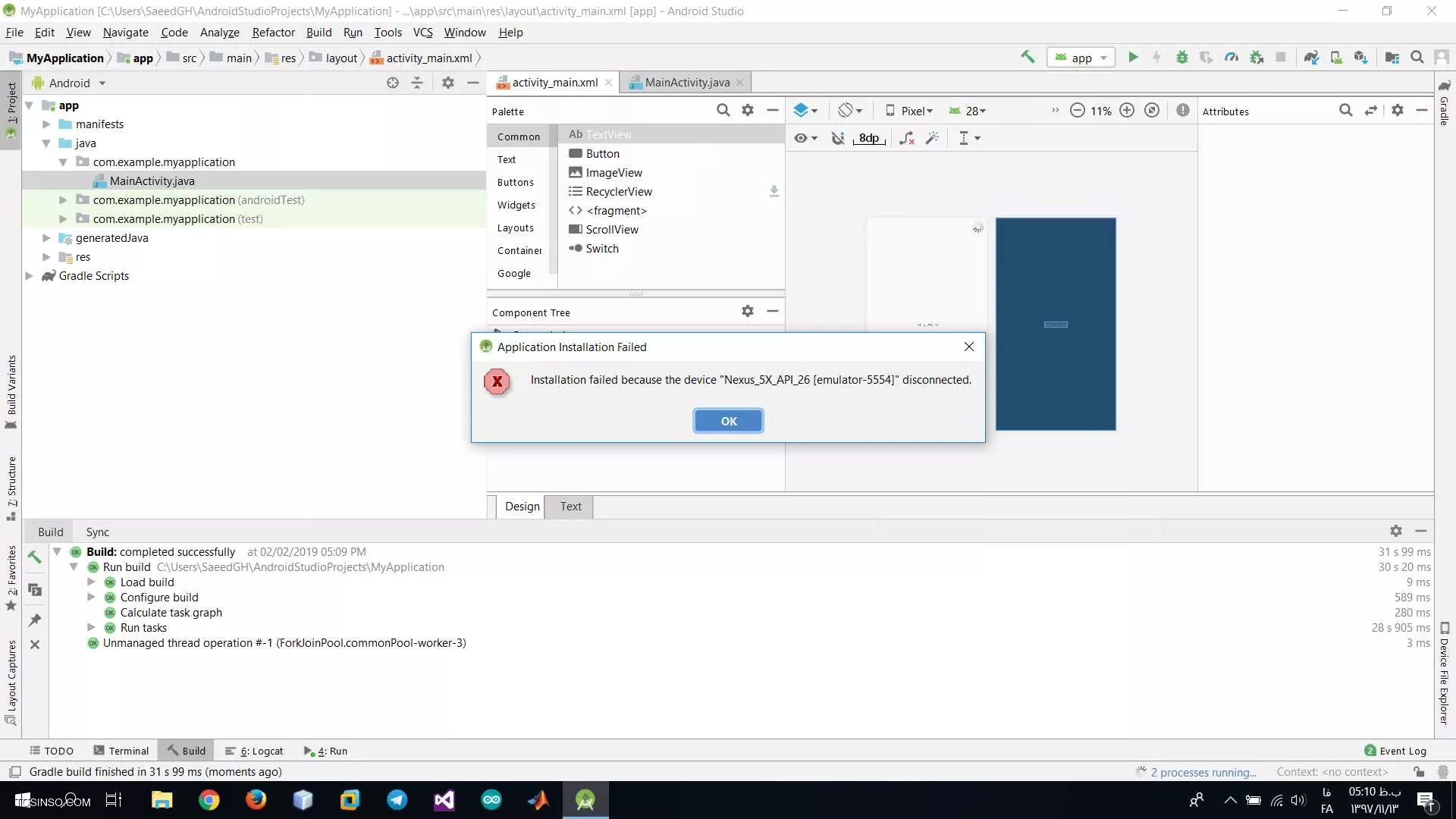1456x819 pixels.
Task: Zoom out the design preview
Action: coord(1077,111)
